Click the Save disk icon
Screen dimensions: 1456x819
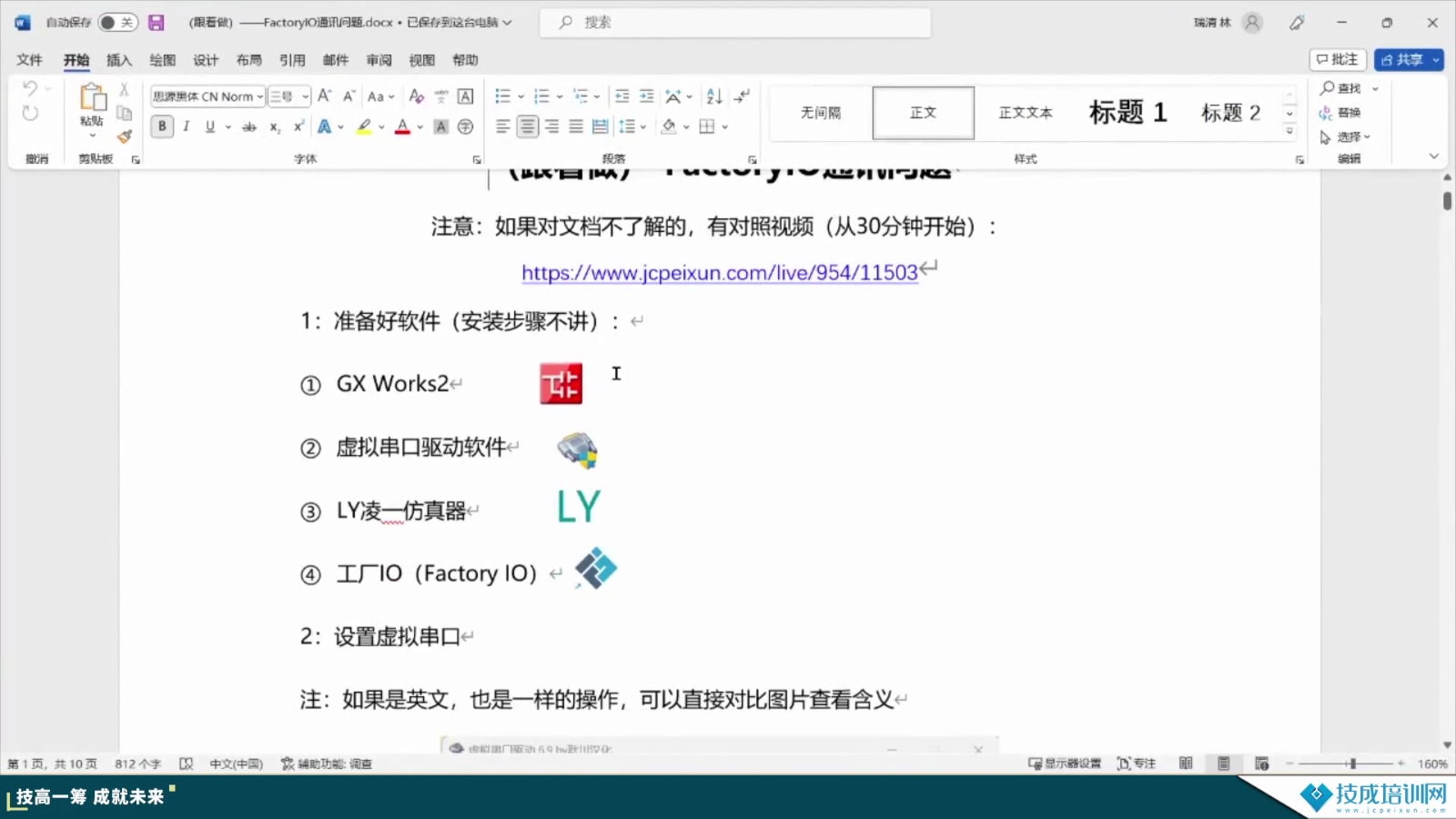157,23
